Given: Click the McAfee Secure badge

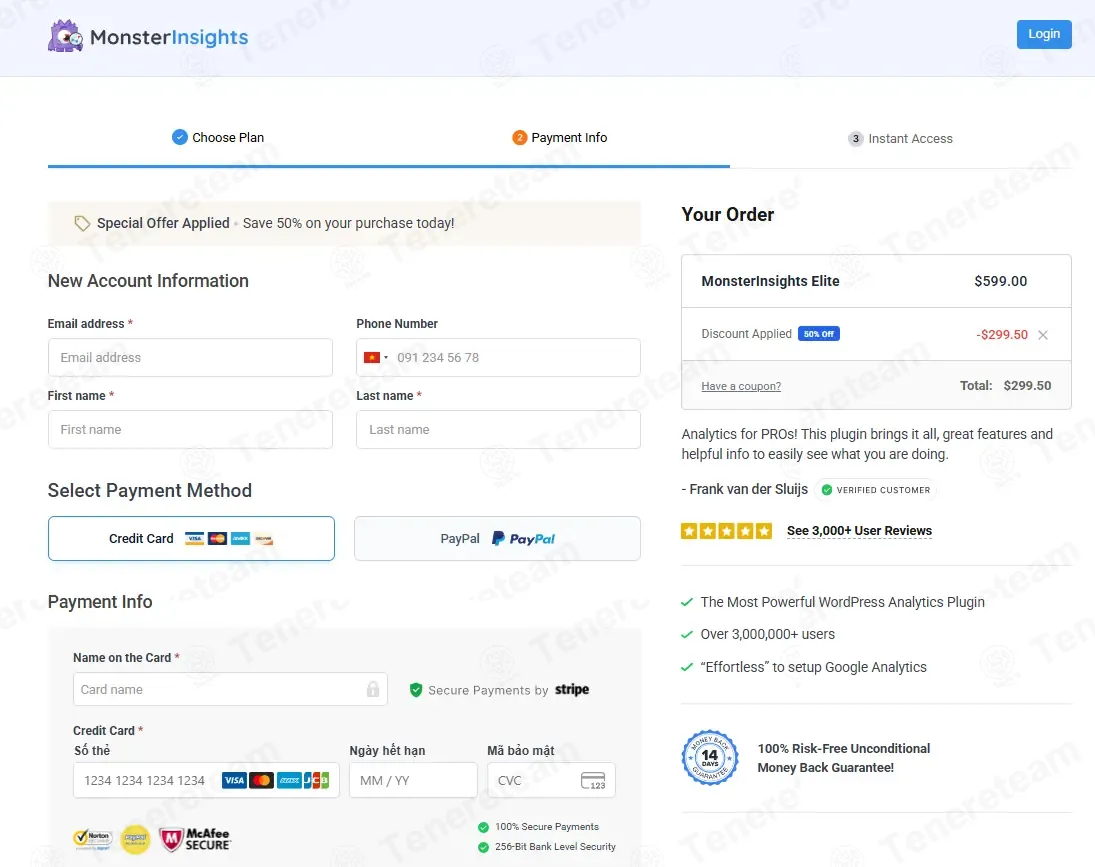Looking at the screenshot, I should (195, 839).
